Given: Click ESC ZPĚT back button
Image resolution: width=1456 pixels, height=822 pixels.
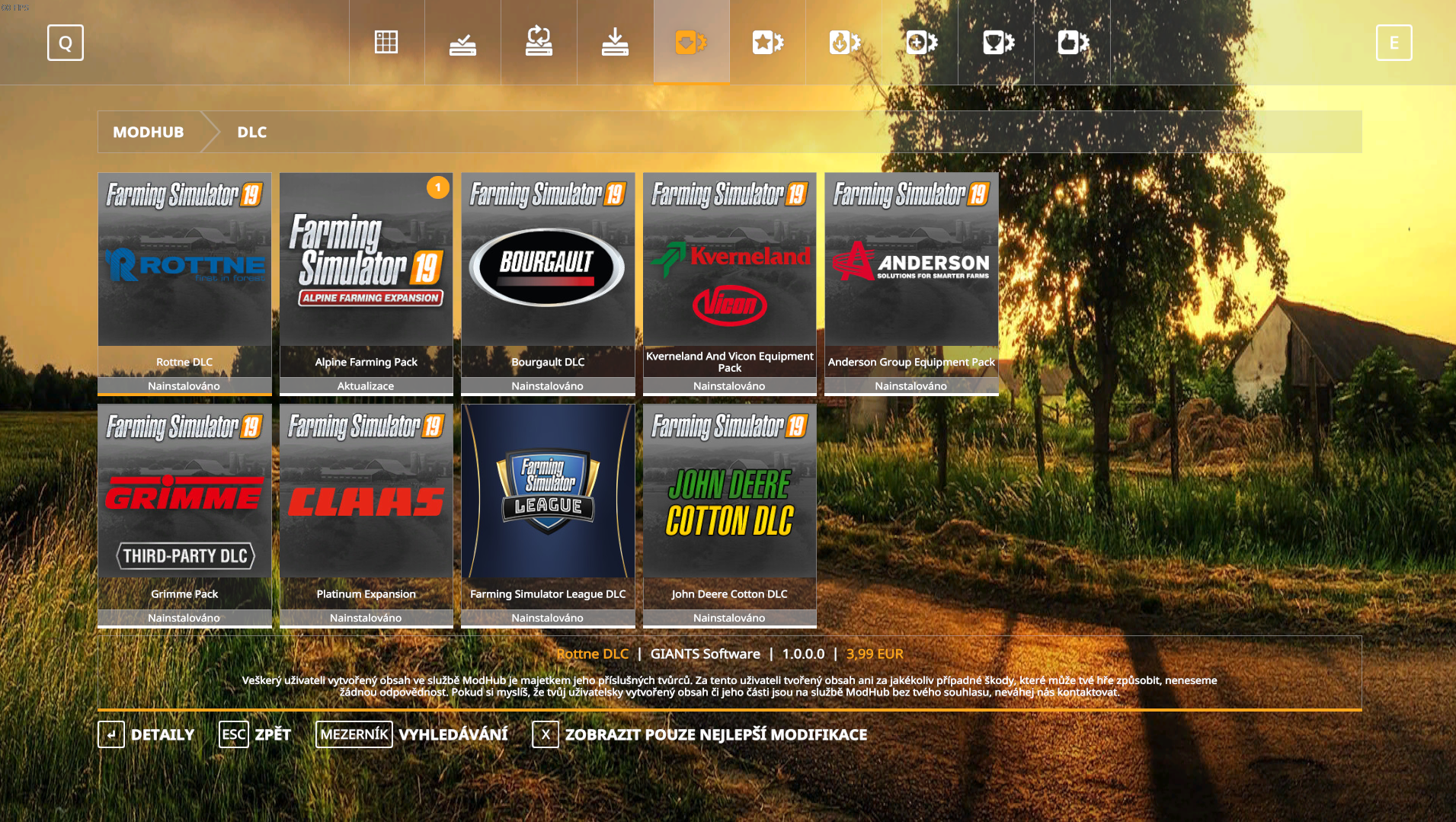Looking at the screenshot, I should tap(255, 734).
